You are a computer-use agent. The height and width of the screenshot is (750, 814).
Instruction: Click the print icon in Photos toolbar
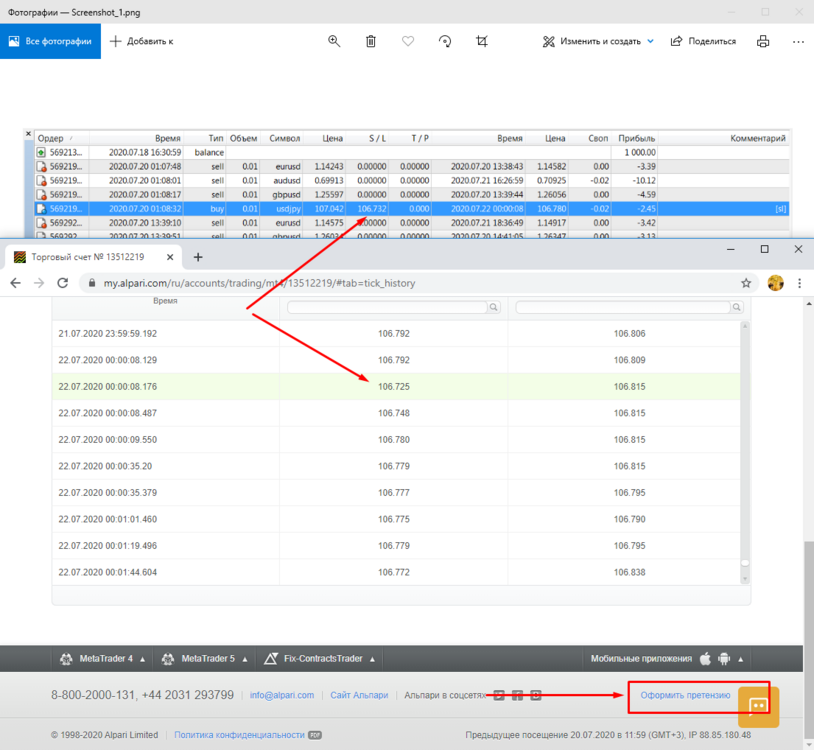(763, 41)
